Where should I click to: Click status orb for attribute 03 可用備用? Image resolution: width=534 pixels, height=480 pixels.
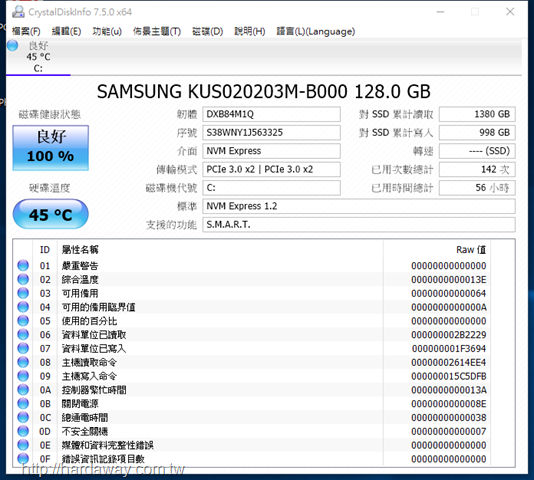23,293
